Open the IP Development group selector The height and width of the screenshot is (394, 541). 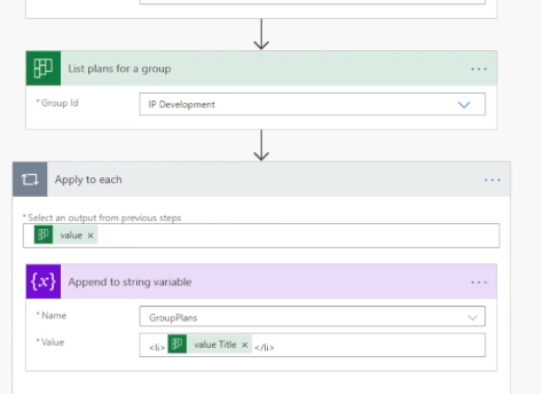pos(313,104)
